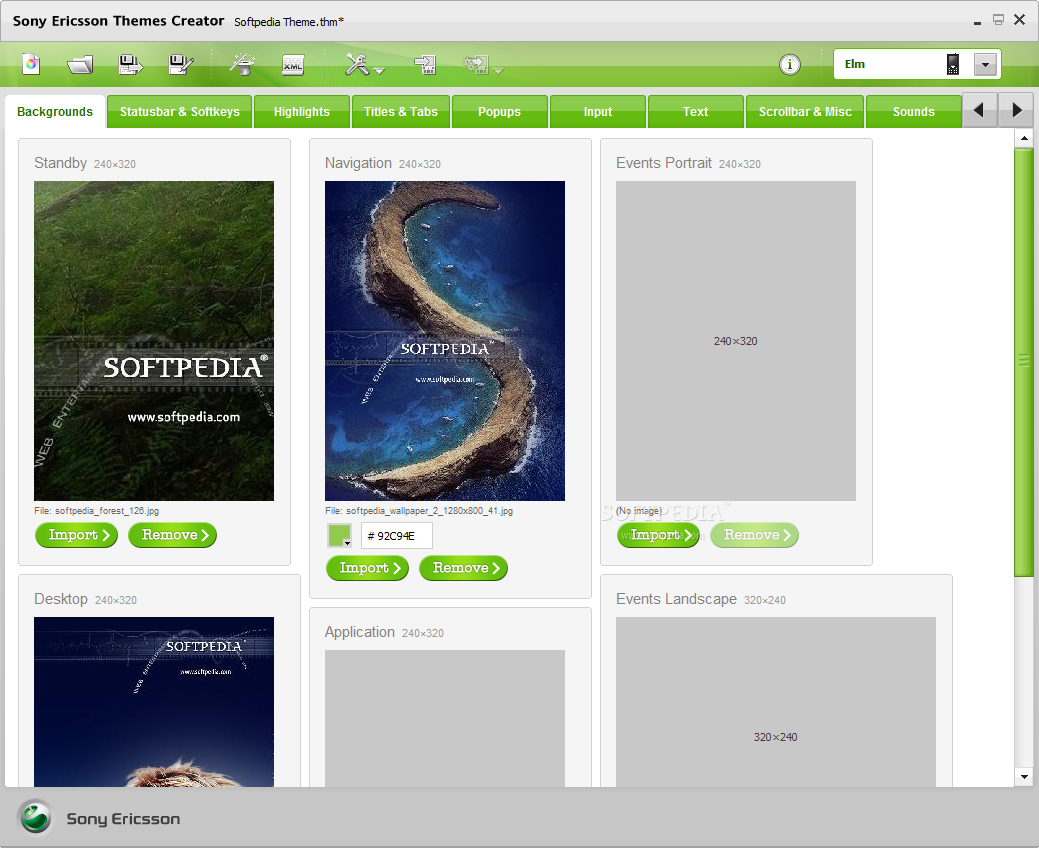This screenshot has height=848, width=1039.
Task: Click the Events Landscape heading
Action: coord(676,599)
